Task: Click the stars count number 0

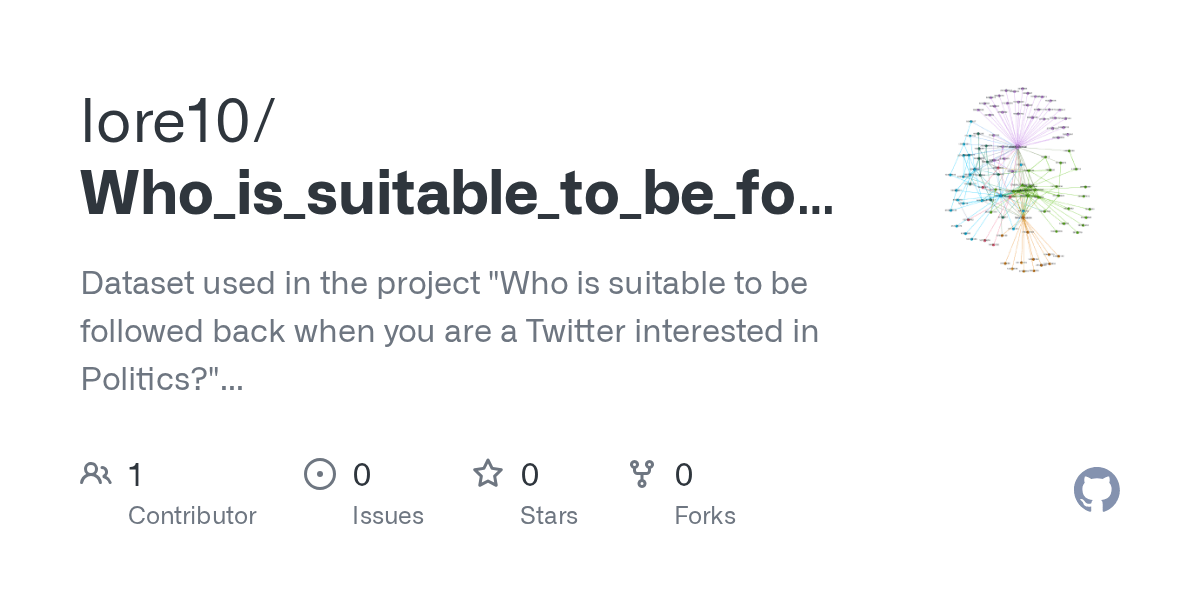Action: point(530,474)
